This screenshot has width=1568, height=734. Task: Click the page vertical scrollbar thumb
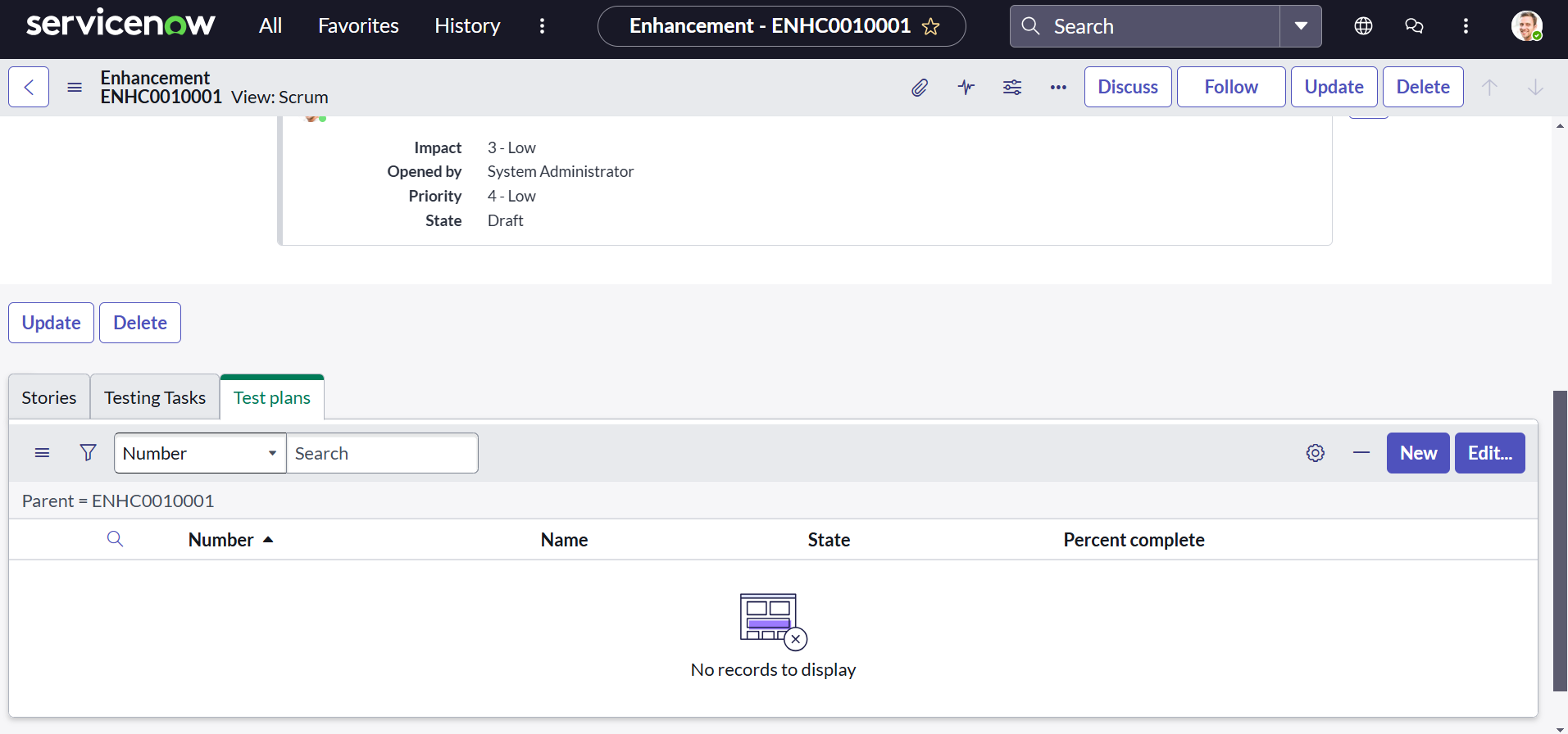1560,541
